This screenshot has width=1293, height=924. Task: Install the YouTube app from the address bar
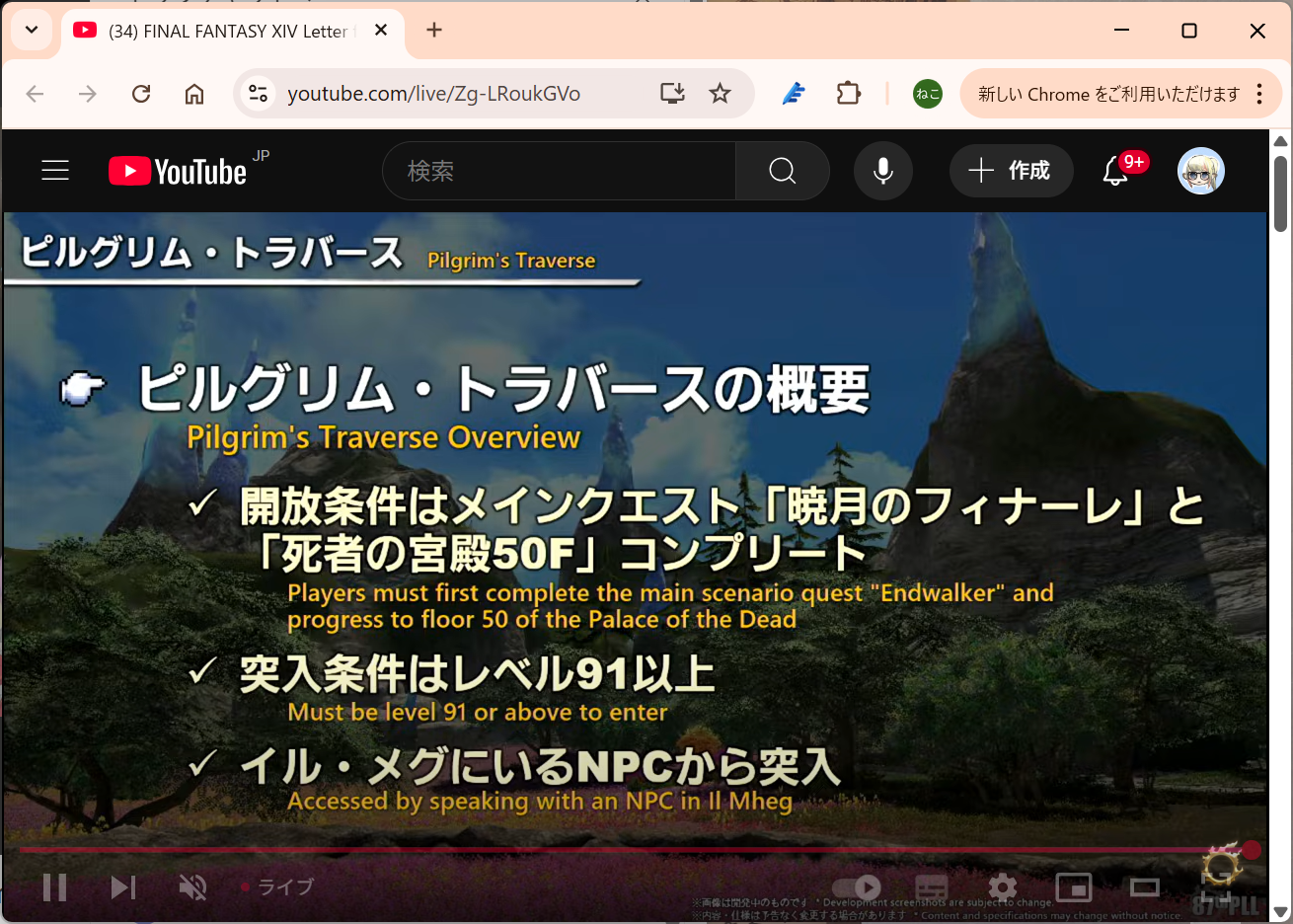672,94
